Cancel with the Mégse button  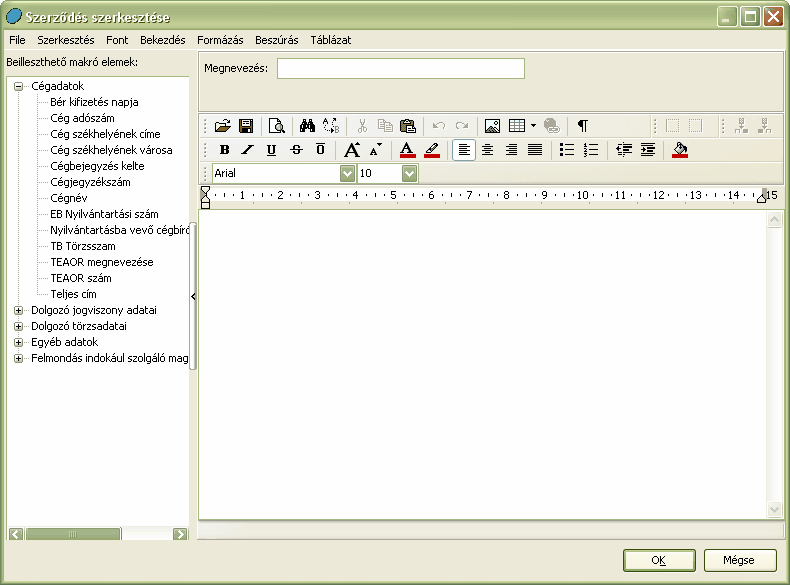coord(740,560)
